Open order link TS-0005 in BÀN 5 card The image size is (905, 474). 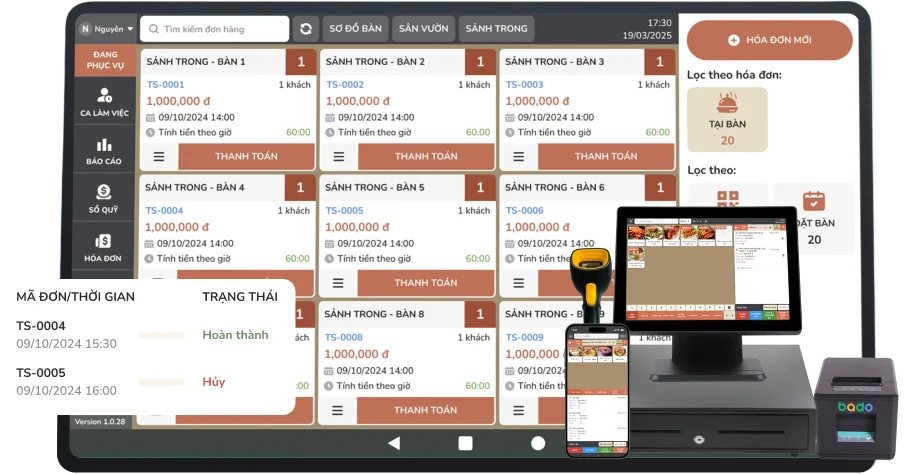[x=345, y=211]
